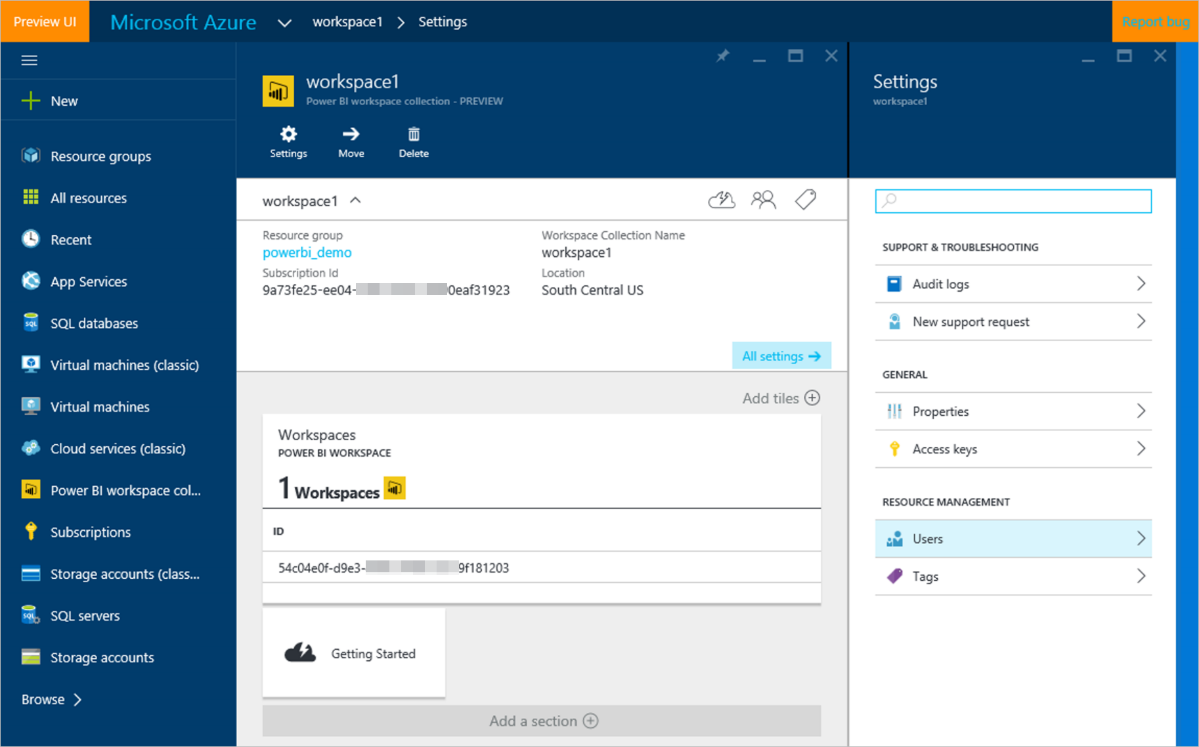Click the SQL servers icon
Viewport: 1199px width, 747px height.
coord(31,615)
